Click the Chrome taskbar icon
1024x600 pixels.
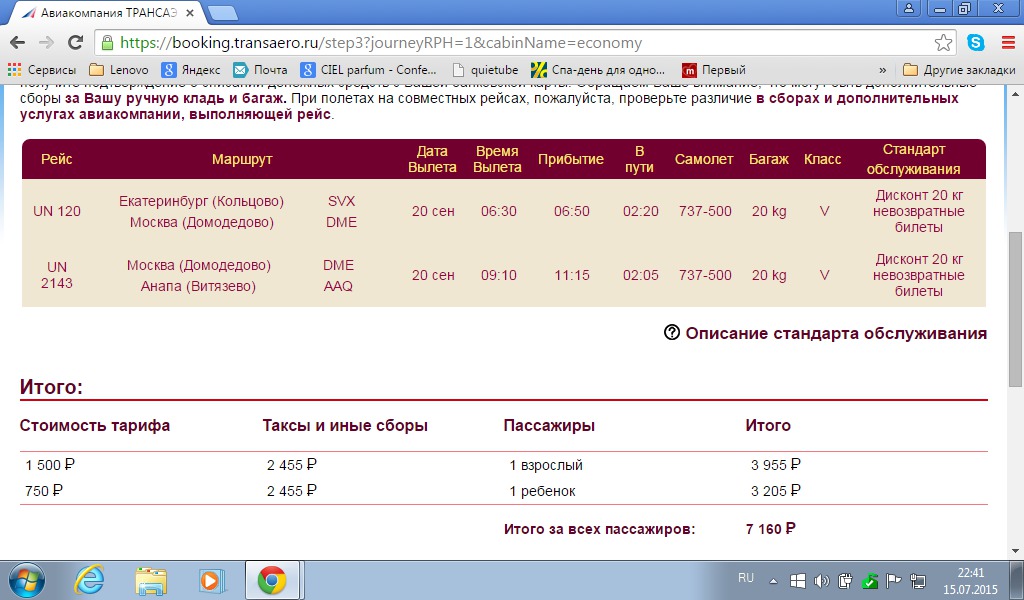click(272, 580)
